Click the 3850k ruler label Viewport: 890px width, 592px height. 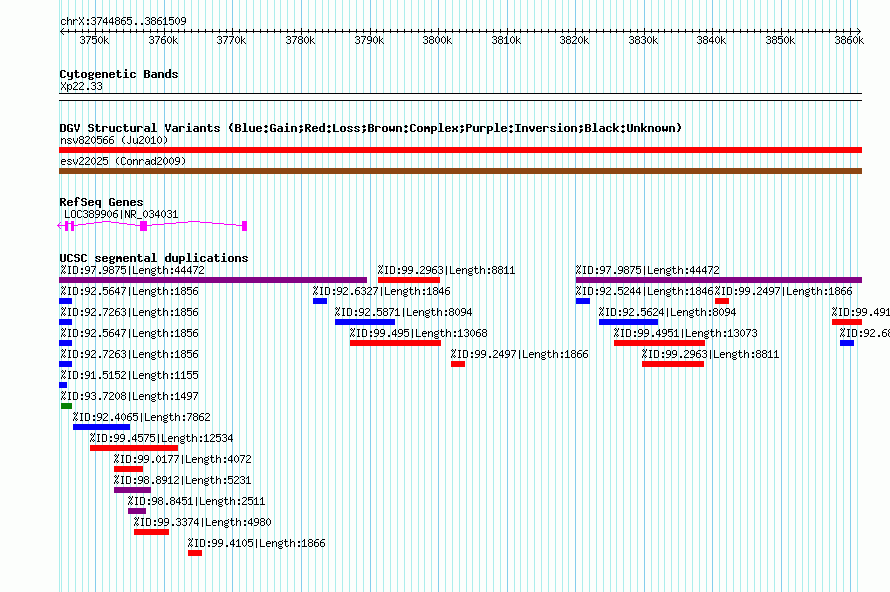click(x=780, y=40)
